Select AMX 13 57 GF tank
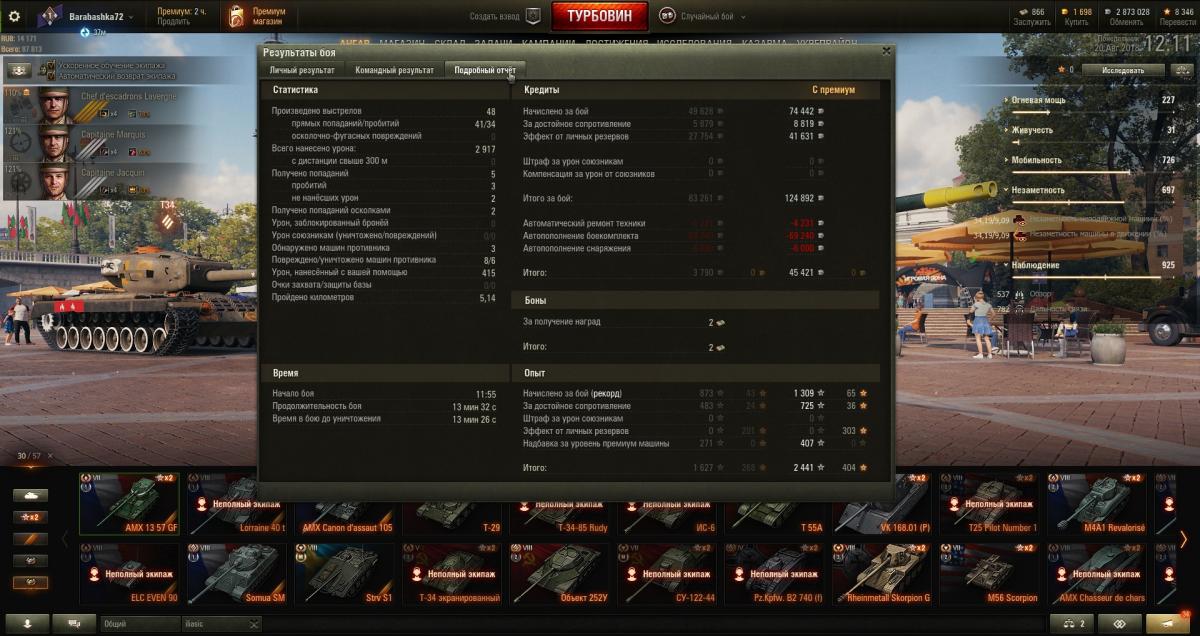Screen dimensions: 1200x636 129,504
